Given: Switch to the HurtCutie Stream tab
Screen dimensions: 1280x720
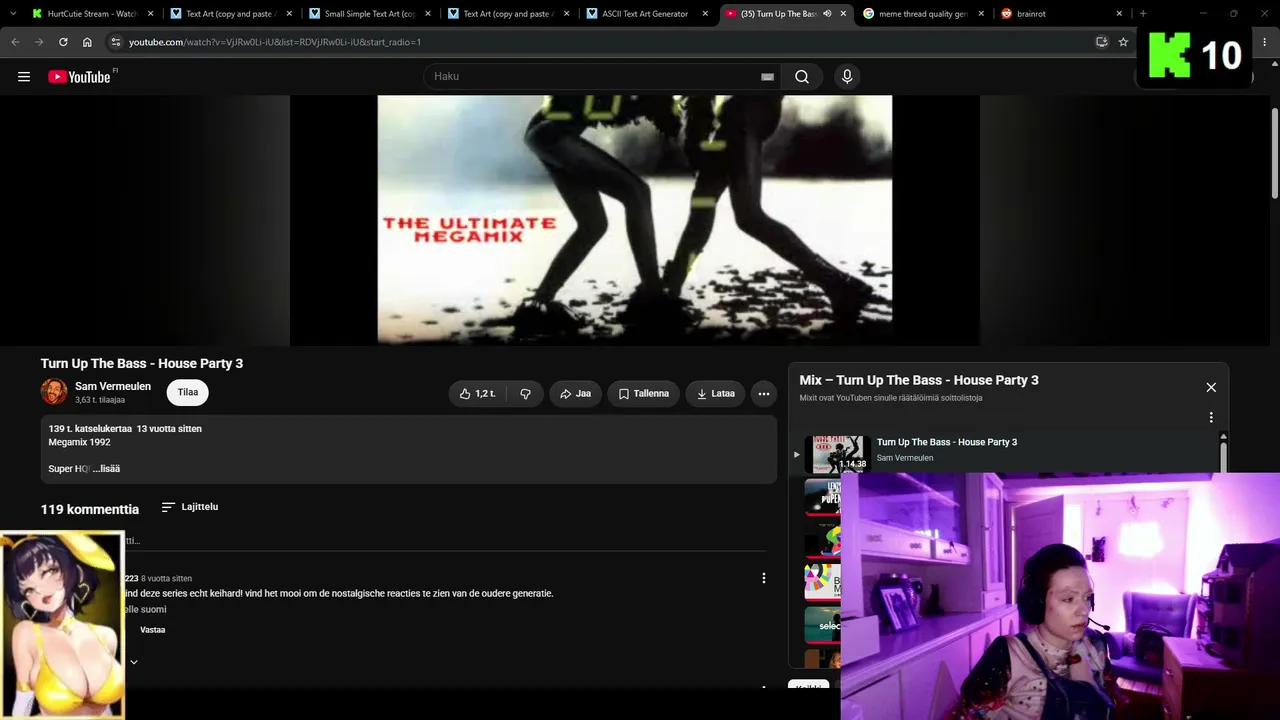Looking at the screenshot, I should (x=94, y=14).
